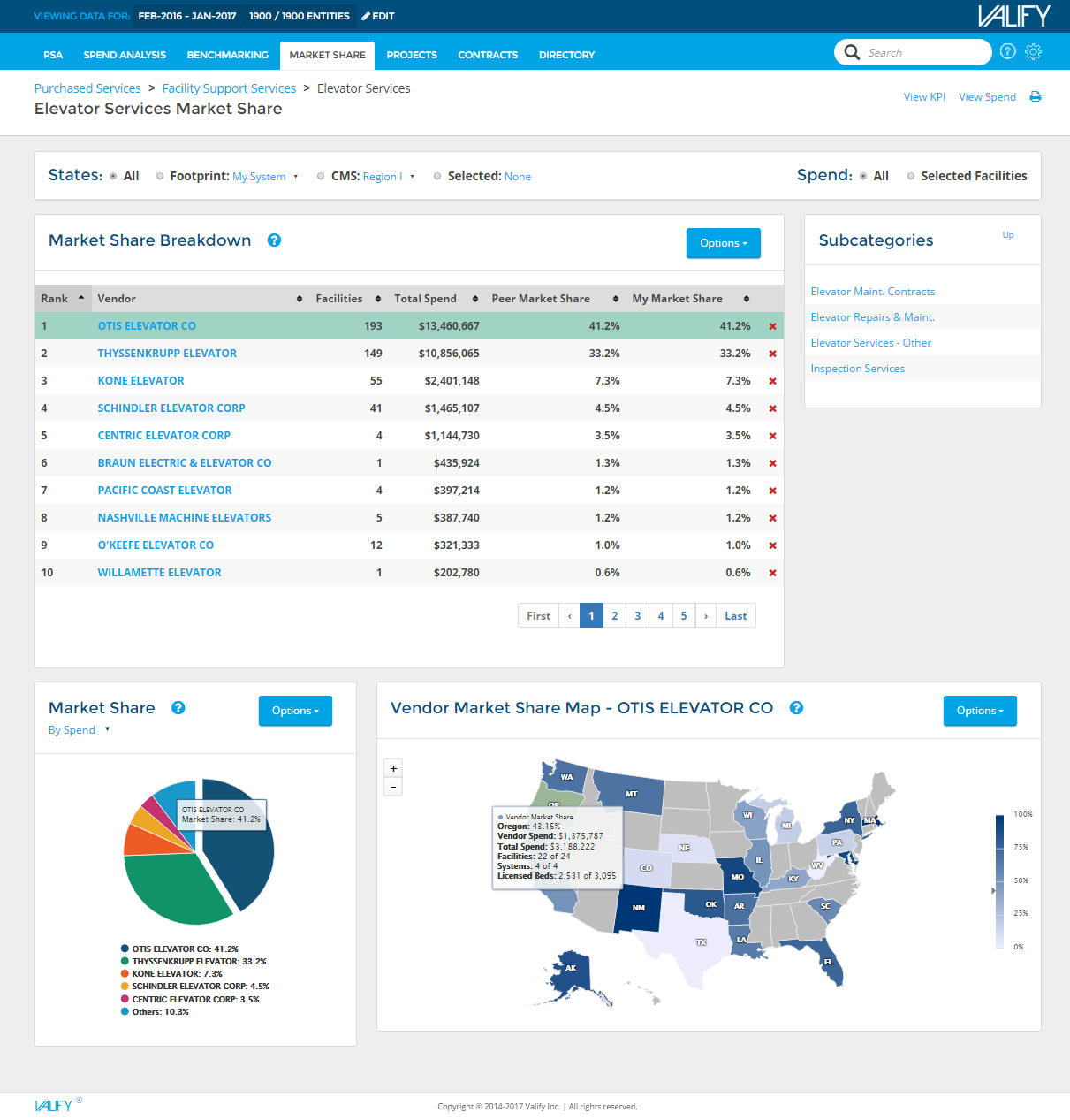Navigate to the Contracts tab
This screenshot has width=1070, height=1120.
click(488, 55)
